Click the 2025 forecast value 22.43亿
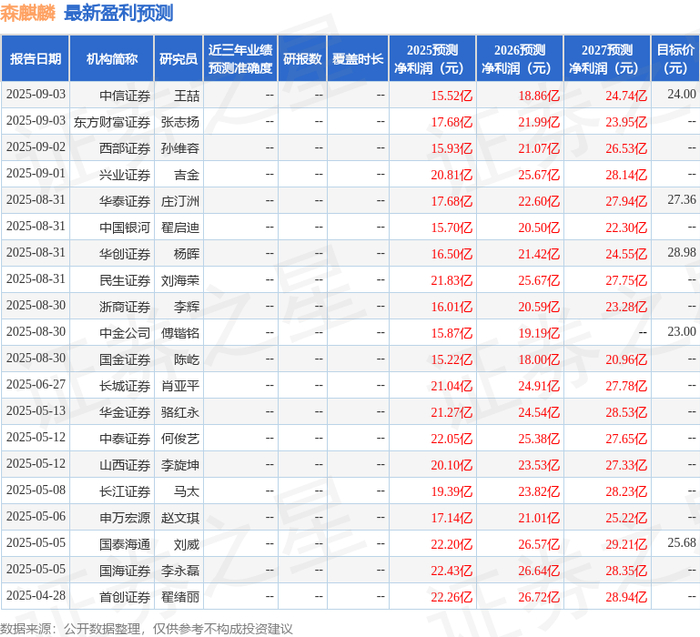 pyautogui.click(x=451, y=570)
